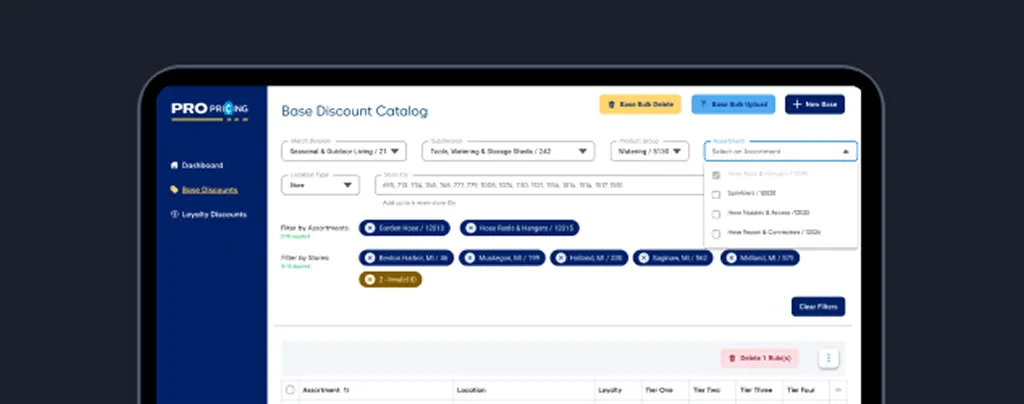
Task: Click into the Store IDs input field
Action: point(539,185)
